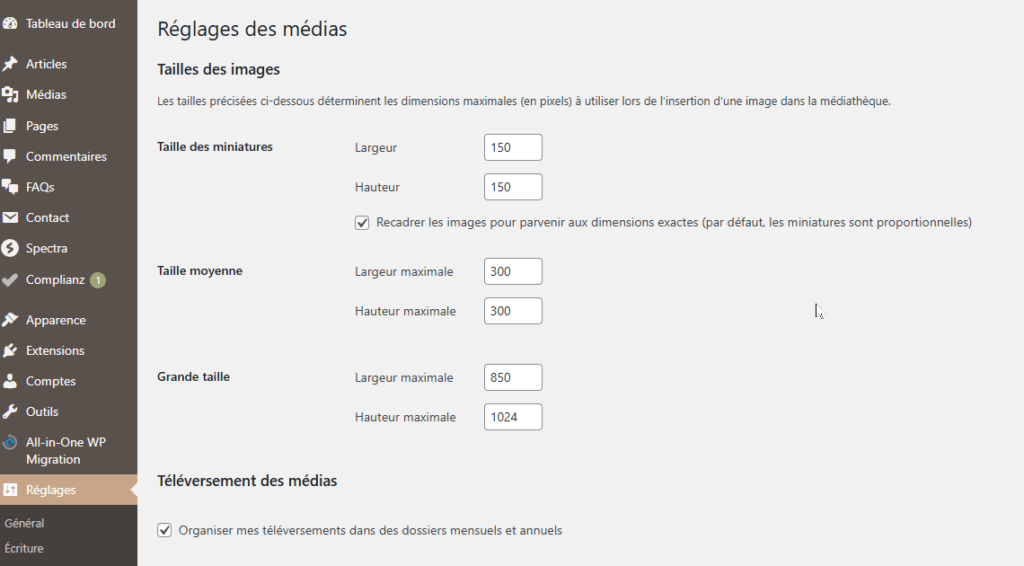Click the Réglages des médias heading
This screenshot has width=1024, height=566.
252,29
